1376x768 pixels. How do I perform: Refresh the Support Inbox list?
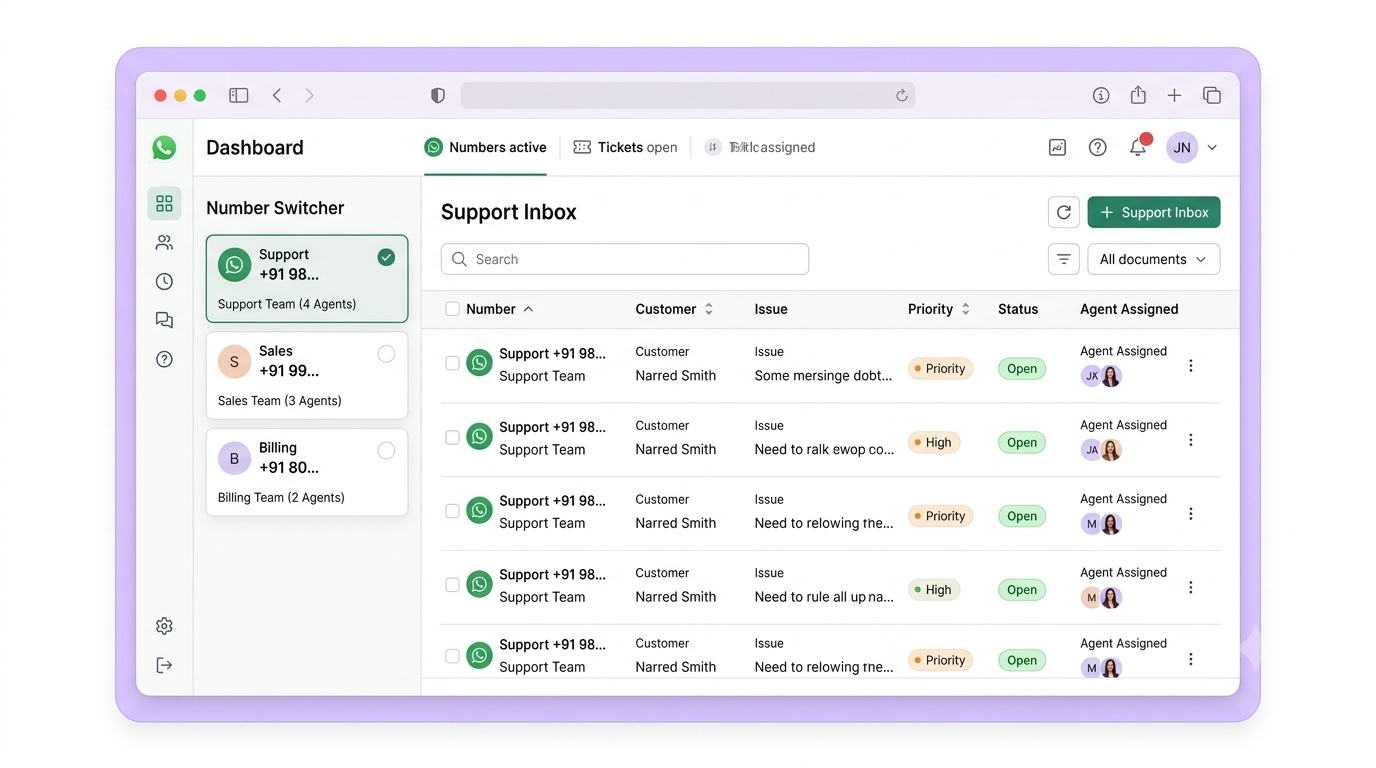1064,212
